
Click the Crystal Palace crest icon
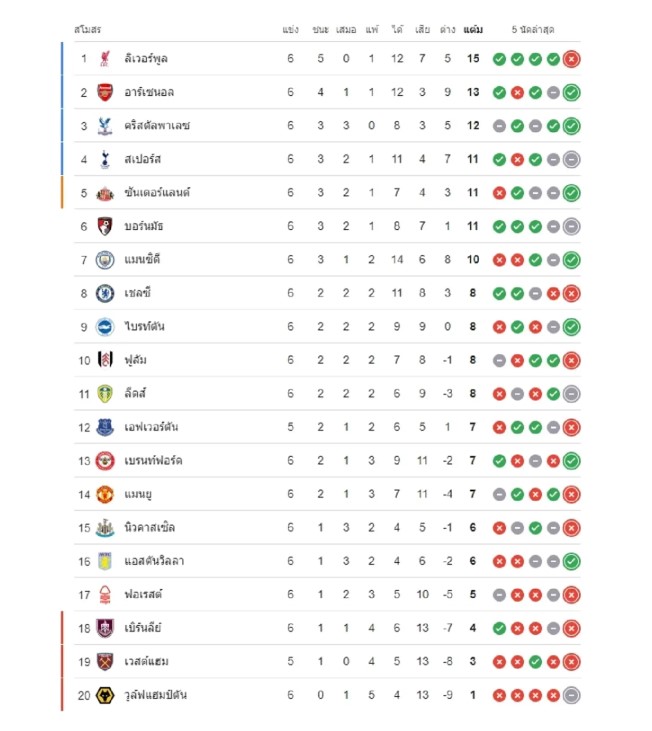pyautogui.click(x=105, y=126)
